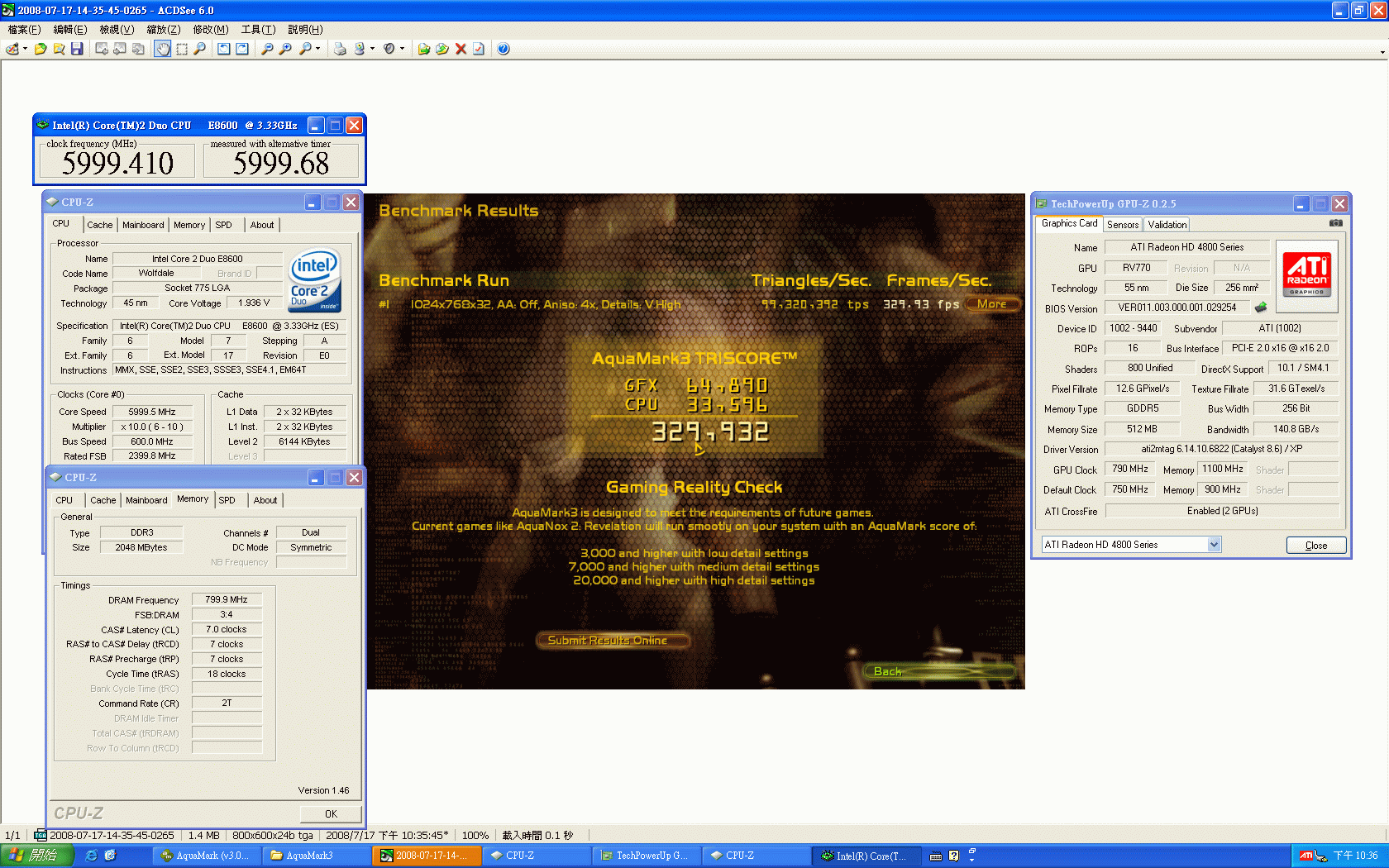Image resolution: width=1389 pixels, height=868 pixels.
Task: Click the GPU-Z camera screenshot icon
Action: click(1335, 223)
